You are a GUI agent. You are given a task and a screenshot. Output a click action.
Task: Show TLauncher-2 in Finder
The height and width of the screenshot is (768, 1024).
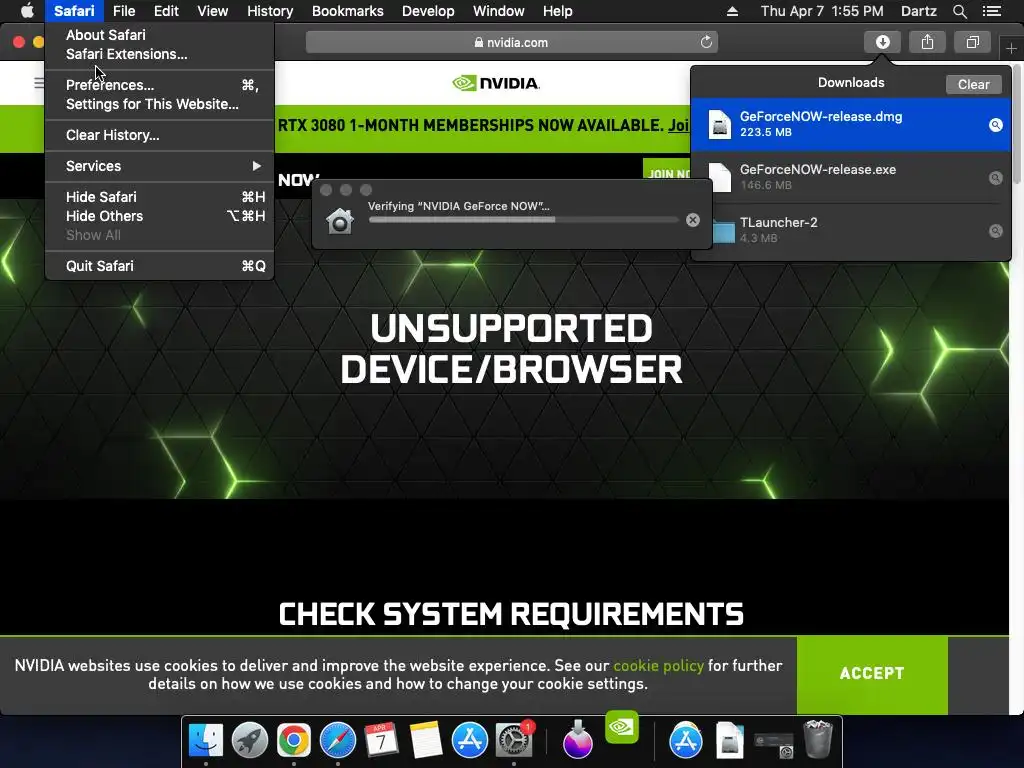(995, 231)
